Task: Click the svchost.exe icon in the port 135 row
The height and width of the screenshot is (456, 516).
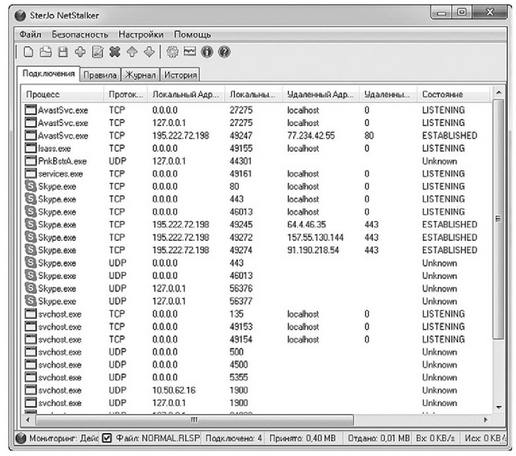Action: tap(31, 314)
